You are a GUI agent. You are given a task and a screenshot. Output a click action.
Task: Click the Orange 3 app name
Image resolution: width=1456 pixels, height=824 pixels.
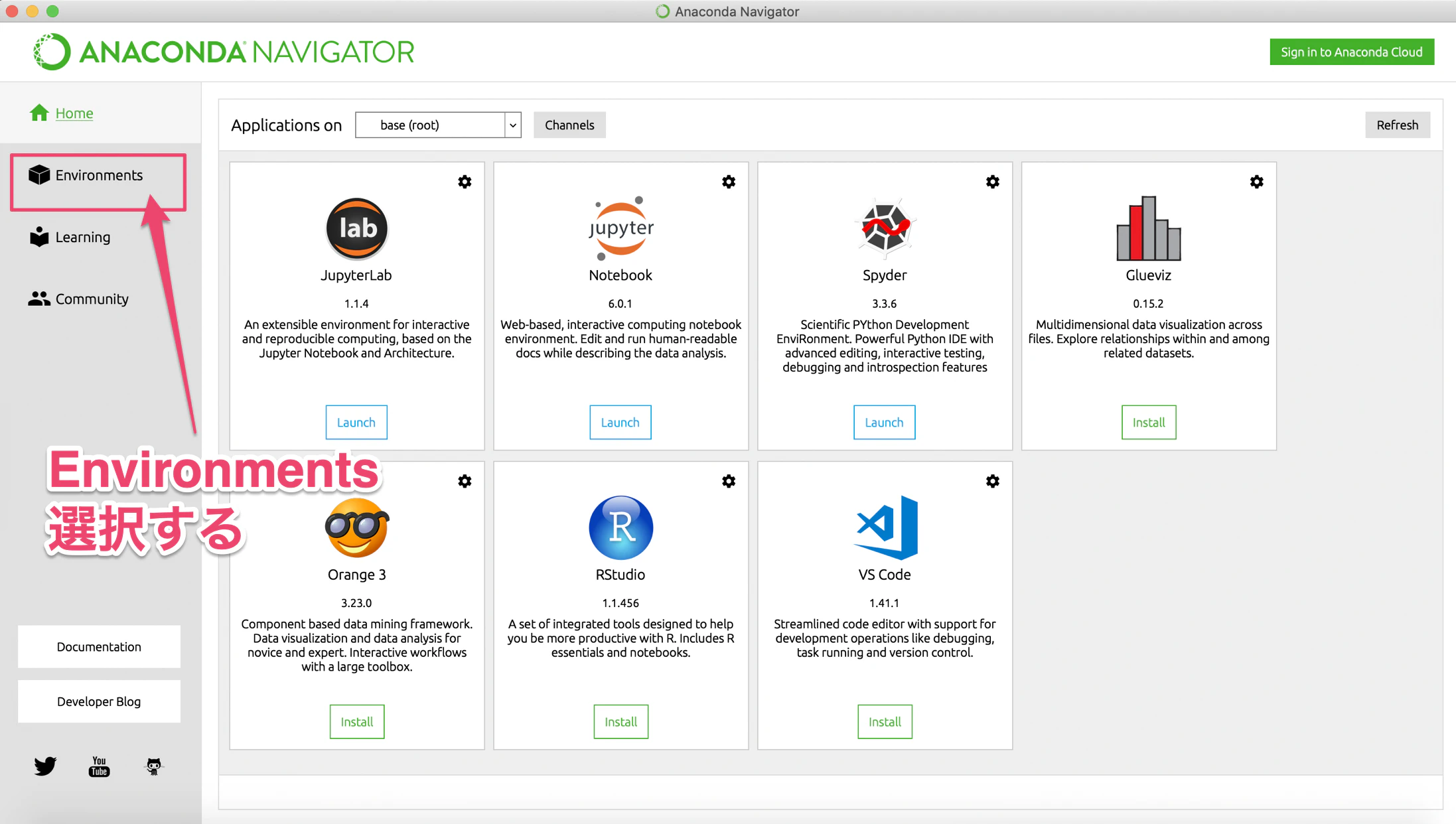click(357, 575)
